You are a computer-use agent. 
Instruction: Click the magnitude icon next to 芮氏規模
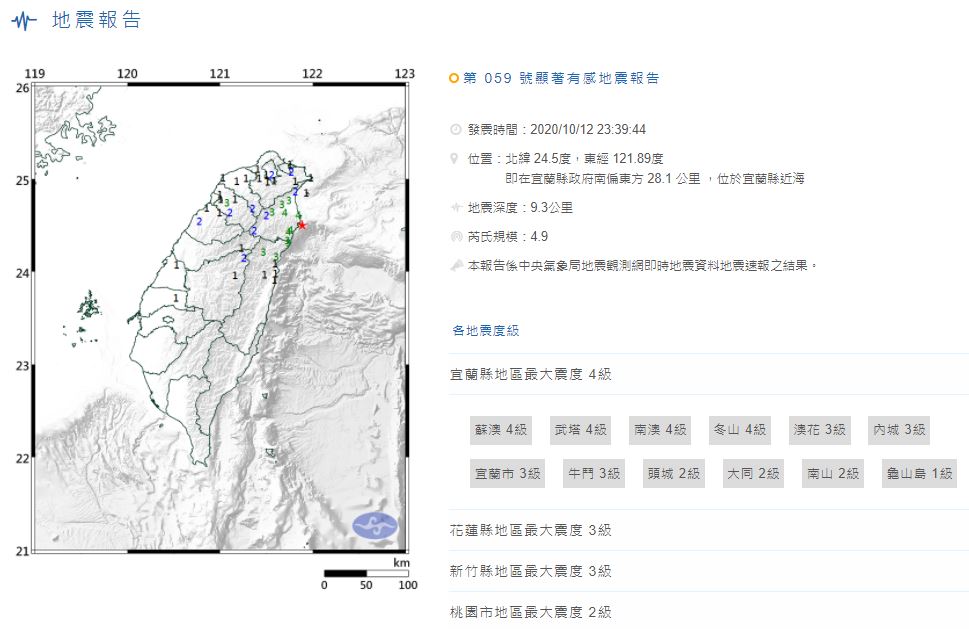(x=456, y=237)
